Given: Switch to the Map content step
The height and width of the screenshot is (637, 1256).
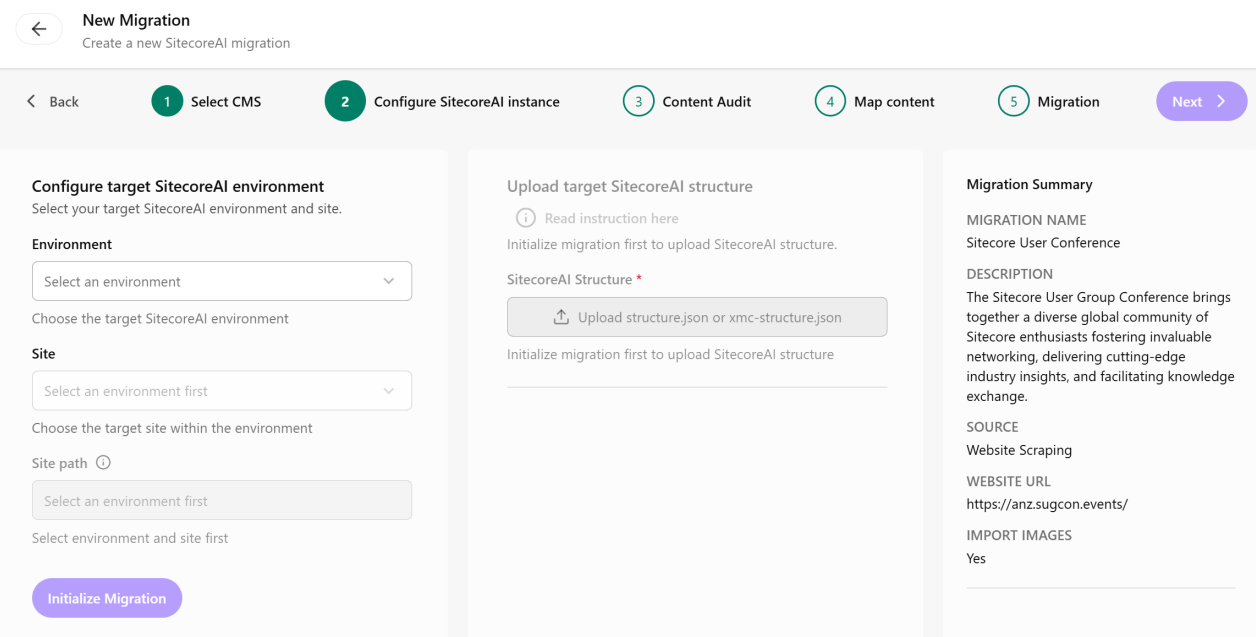Looking at the screenshot, I should pos(894,101).
